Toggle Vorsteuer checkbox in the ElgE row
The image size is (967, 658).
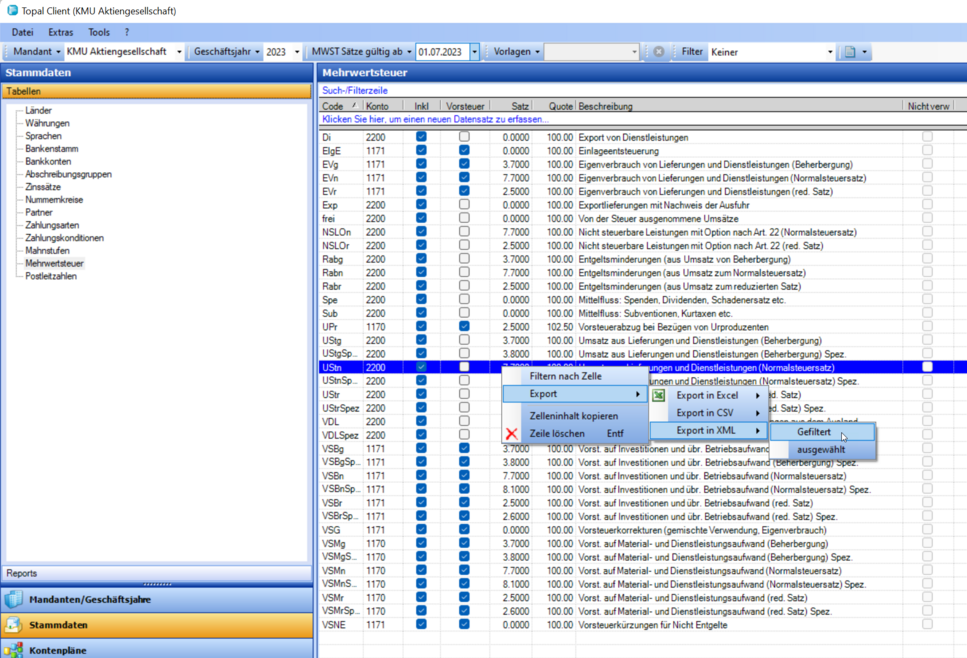(x=464, y=151)
